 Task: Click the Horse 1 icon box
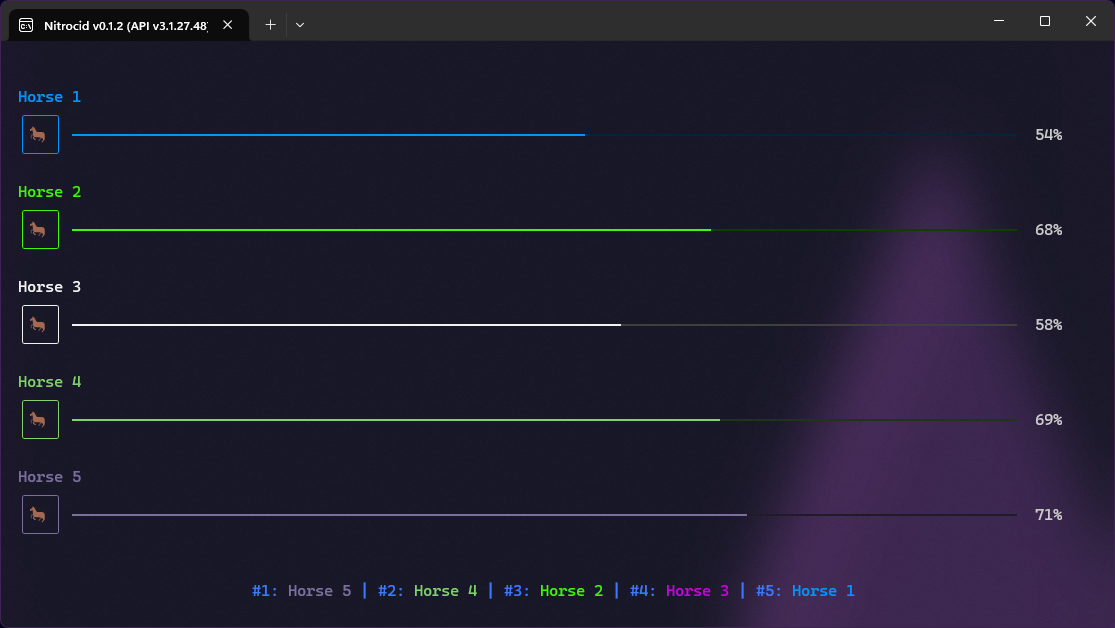click(40, 134)
